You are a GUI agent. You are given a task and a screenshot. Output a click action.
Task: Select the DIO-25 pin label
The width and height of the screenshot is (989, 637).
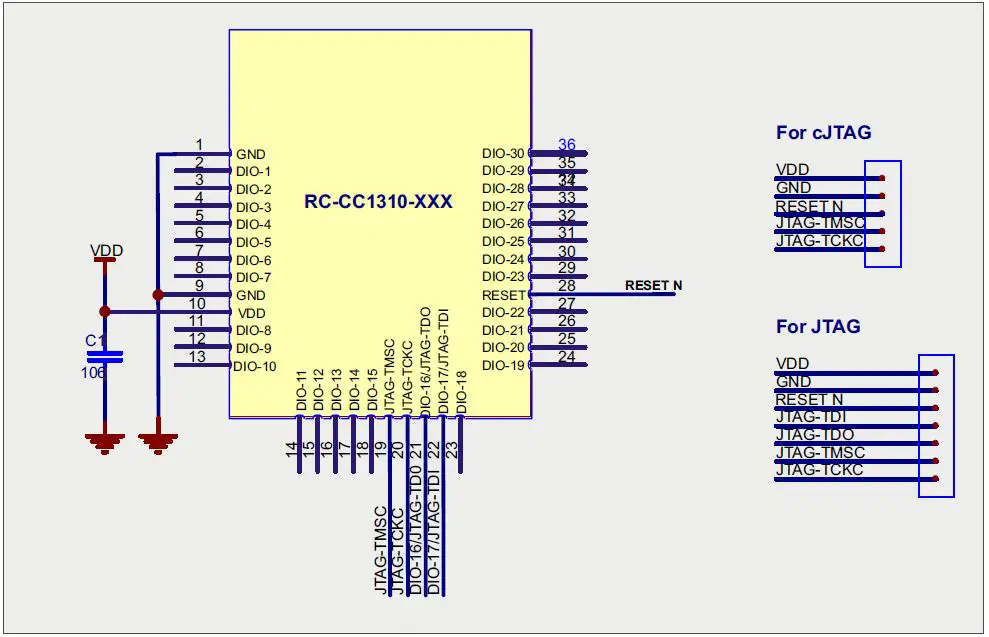[x=503, y=242]
